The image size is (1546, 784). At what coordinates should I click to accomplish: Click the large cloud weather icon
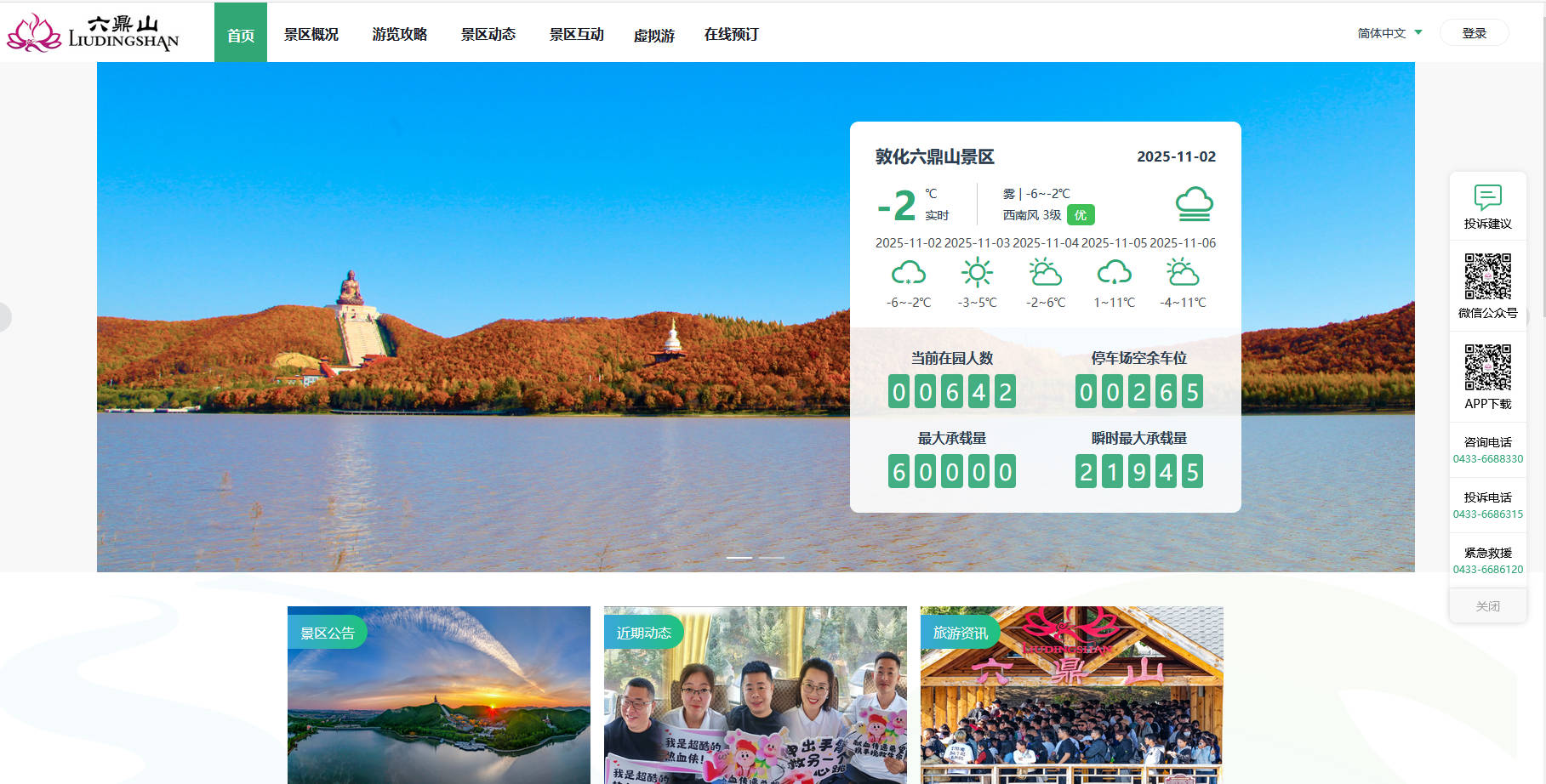pyautogui.click(x=1194, y=204)
